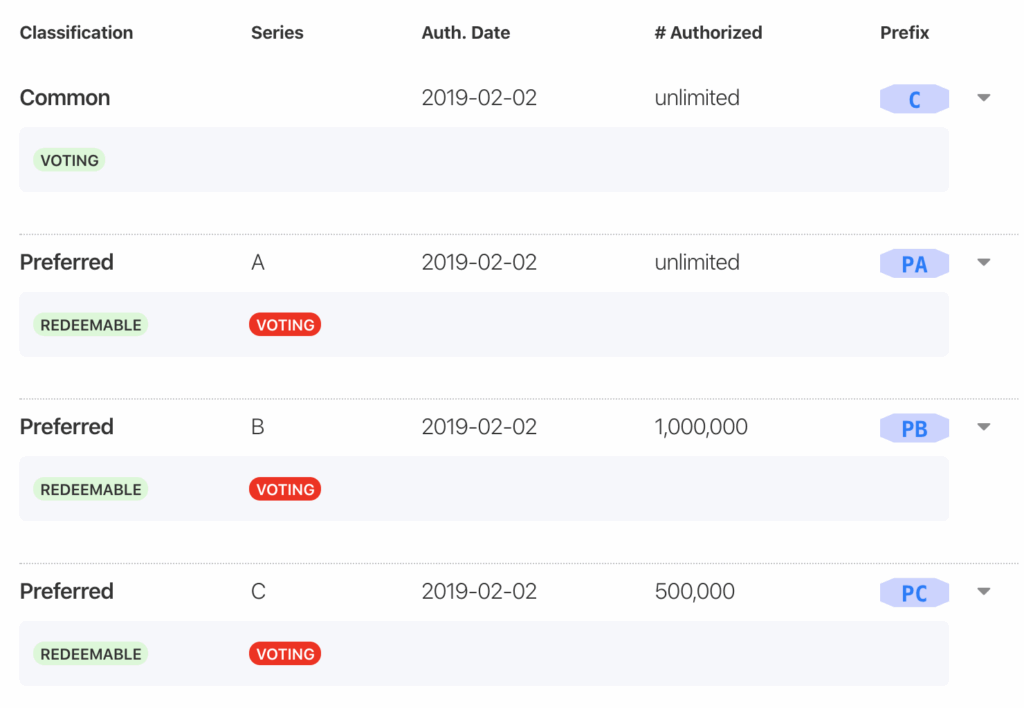Click REDEEMABLE tag on Preferred Series A
This screenshot has width=1024, height=708.
pyautogui.click(x=91, y=325)
